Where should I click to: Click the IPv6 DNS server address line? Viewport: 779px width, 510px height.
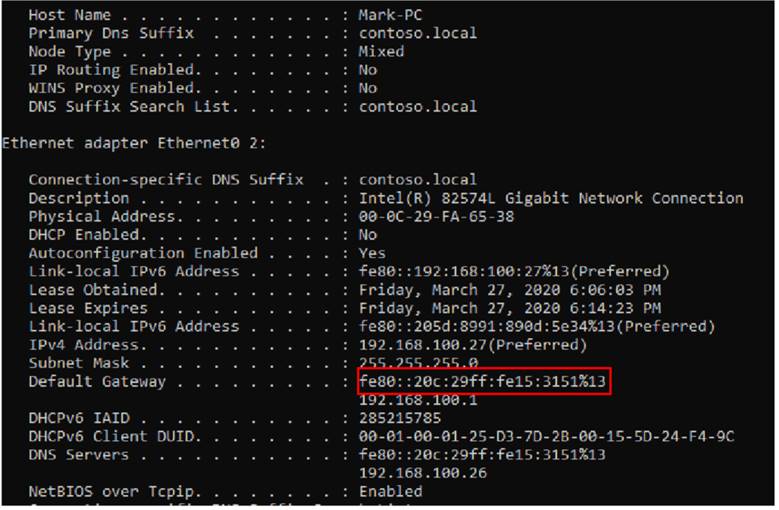tap(482, 455)
